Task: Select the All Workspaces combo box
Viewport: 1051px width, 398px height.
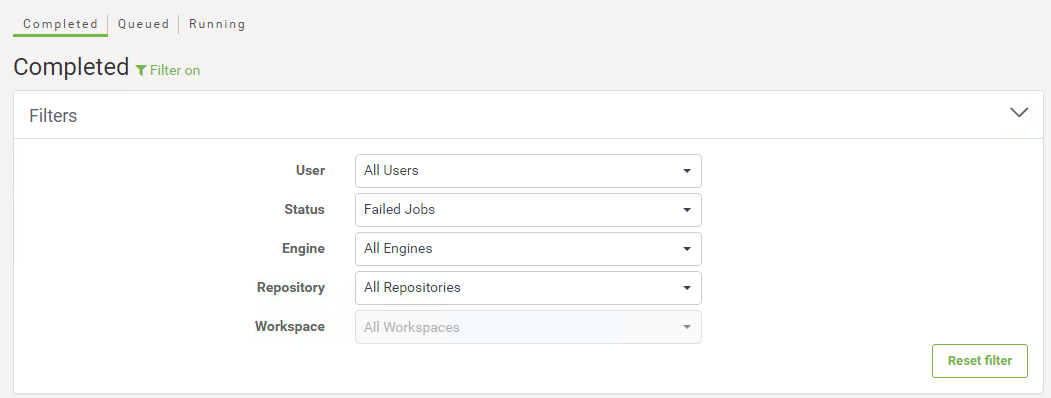Action: [528, 327]
